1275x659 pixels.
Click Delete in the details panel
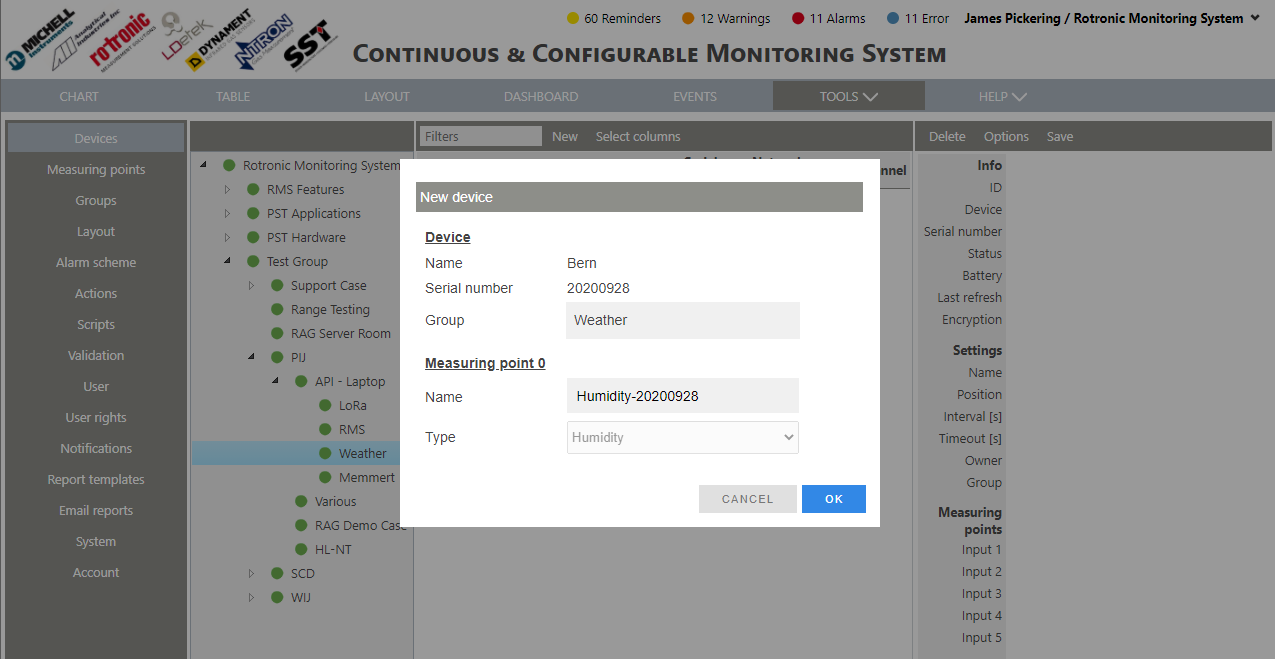pos(947,136)
